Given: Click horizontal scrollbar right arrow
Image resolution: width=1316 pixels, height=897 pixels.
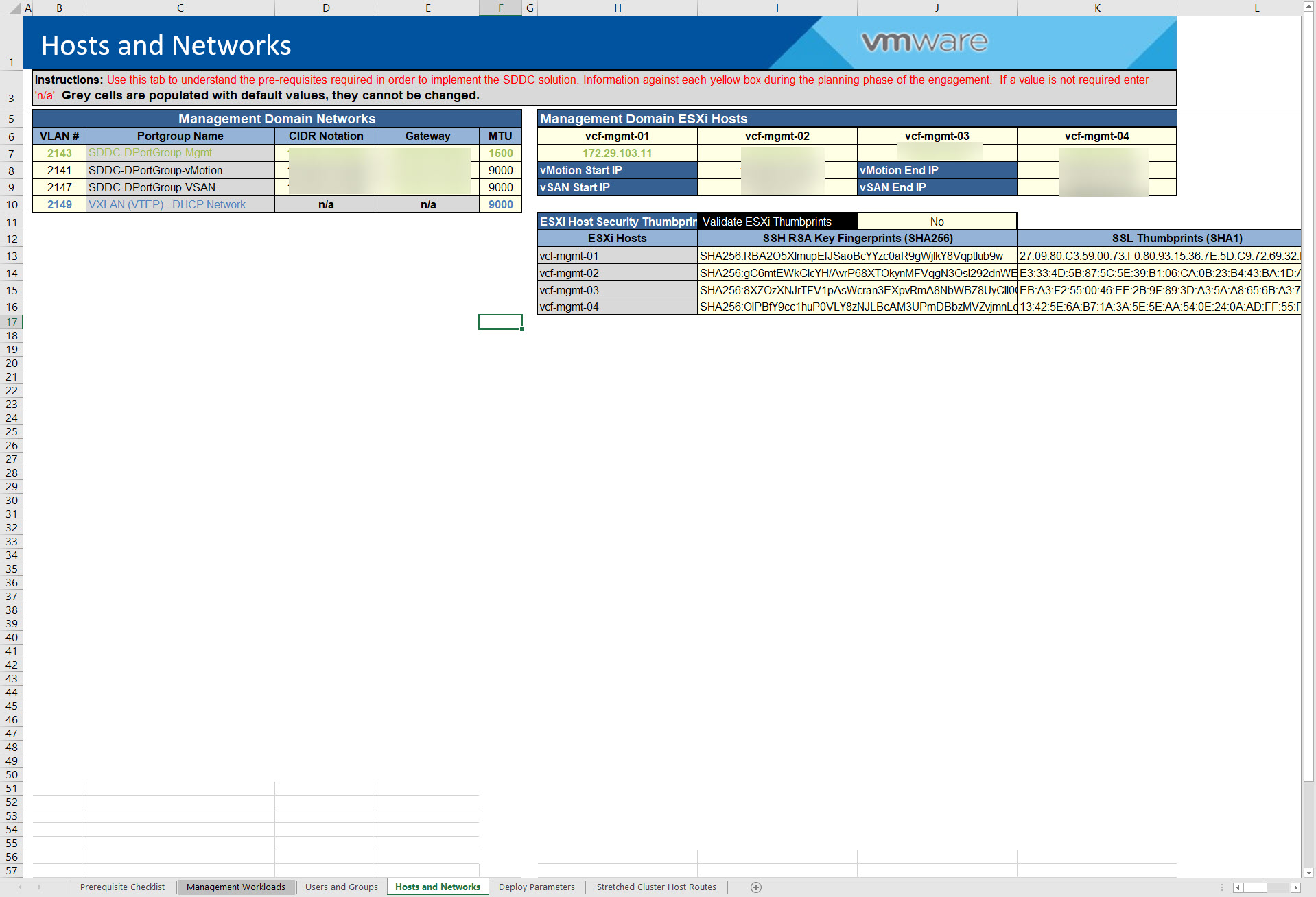Looking at the screenshot, I should point(1295,887).
